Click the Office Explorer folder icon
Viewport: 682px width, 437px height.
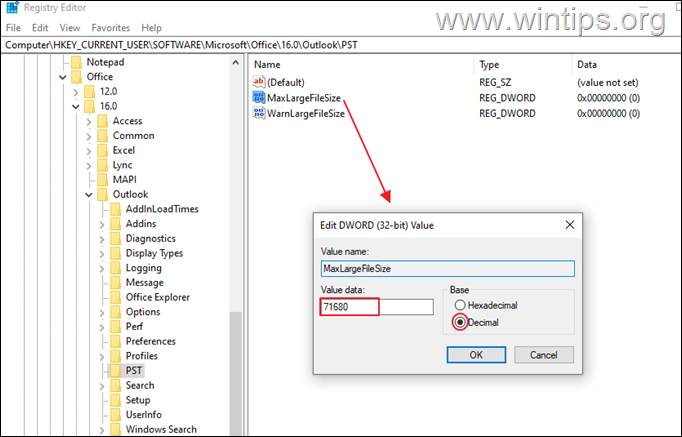coord(115,297)
